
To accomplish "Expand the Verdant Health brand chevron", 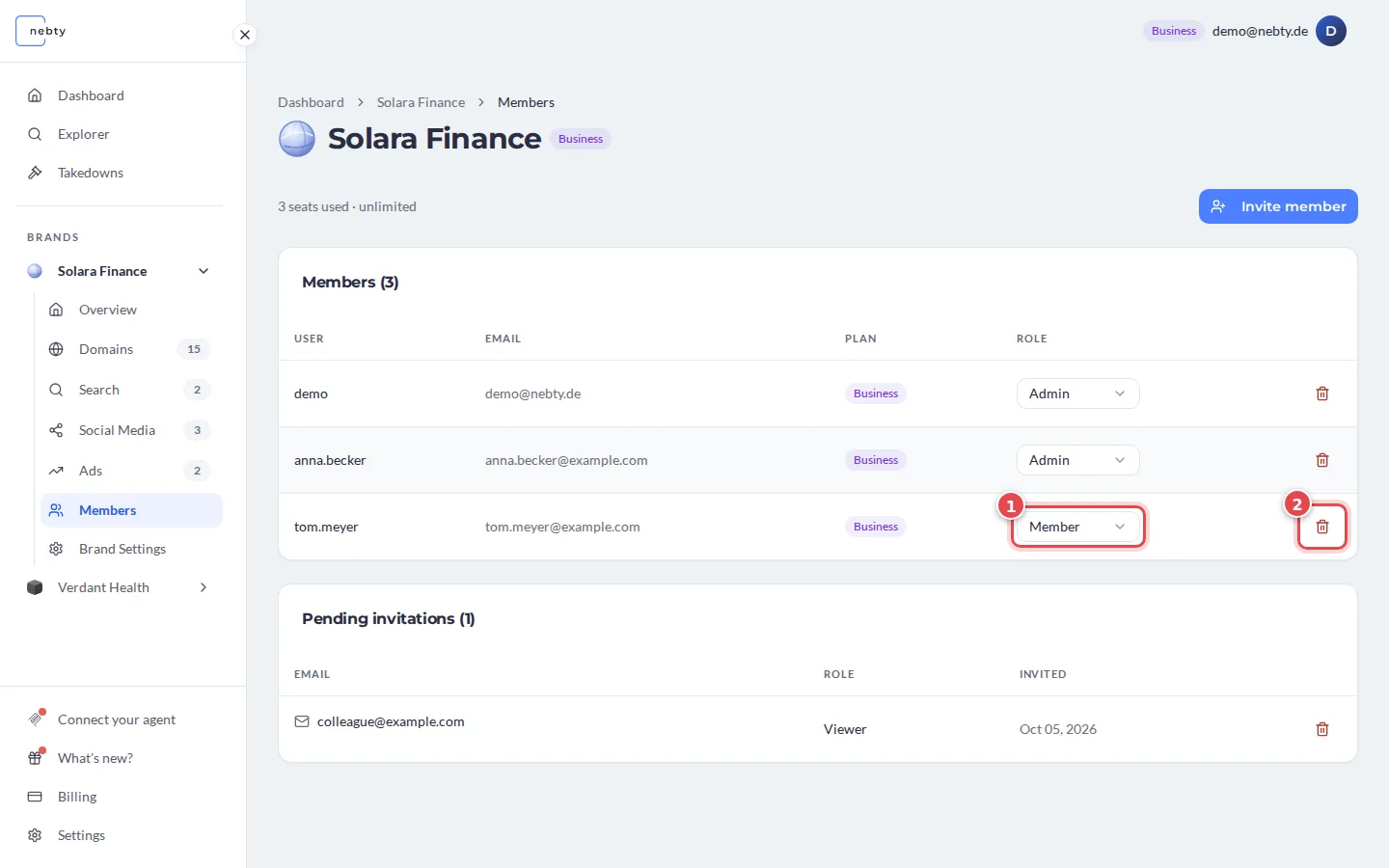I will pos(204,587).
